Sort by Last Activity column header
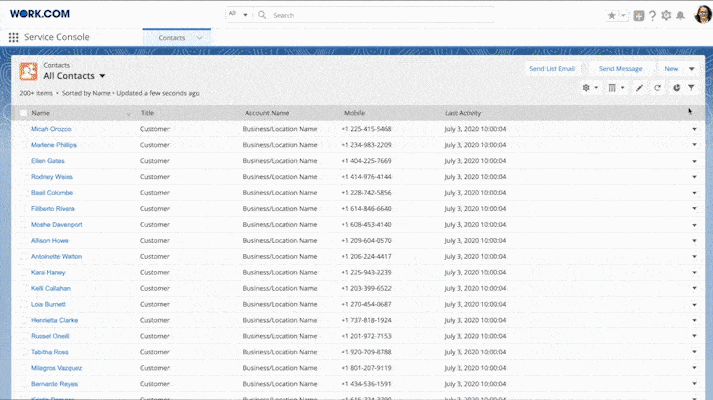The height and width of the screenshot is (400, 713). coord(463,113)
